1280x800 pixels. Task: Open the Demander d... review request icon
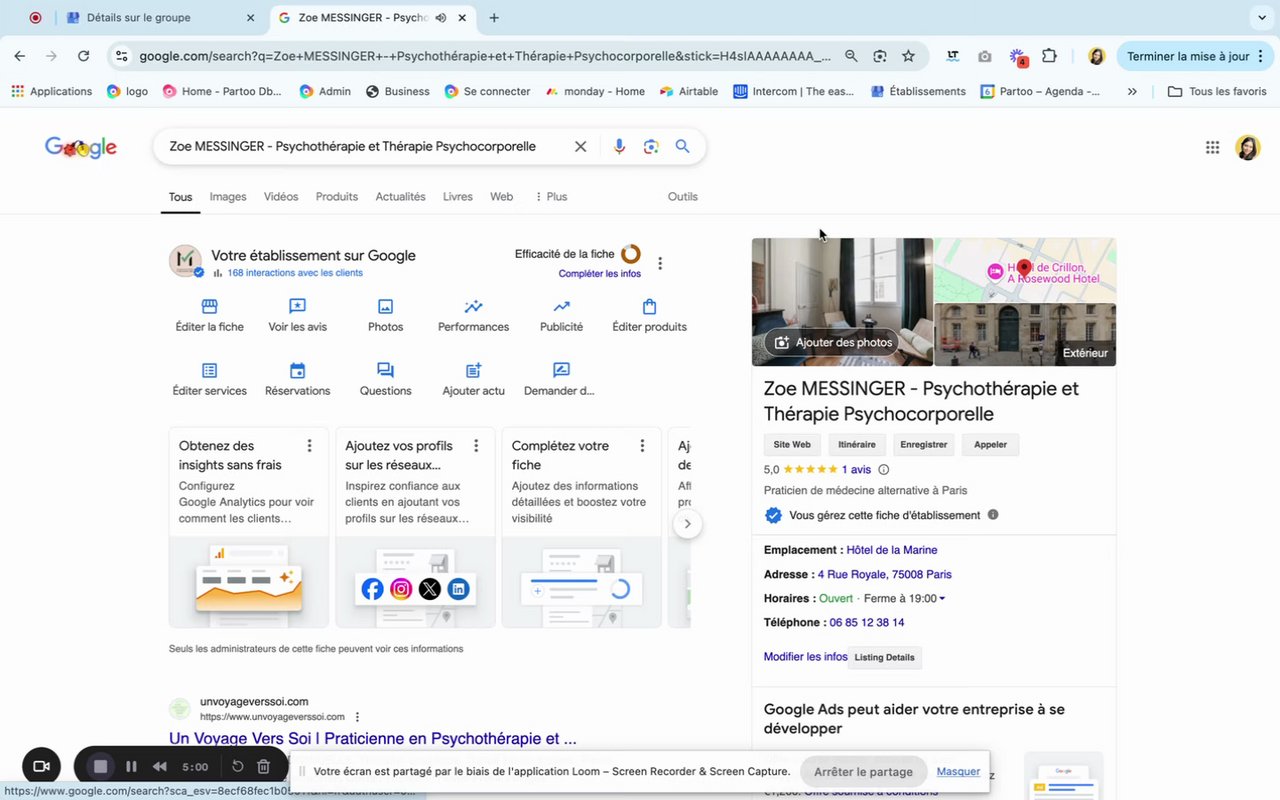tap(561, 371)
